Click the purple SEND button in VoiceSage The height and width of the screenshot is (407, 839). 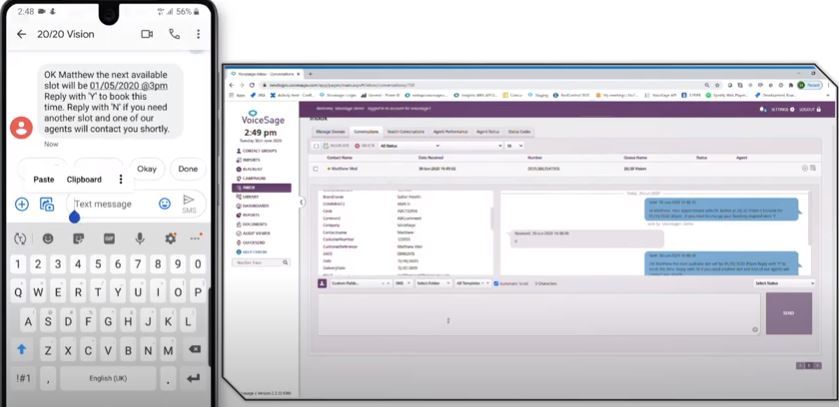tap(789, 313)
